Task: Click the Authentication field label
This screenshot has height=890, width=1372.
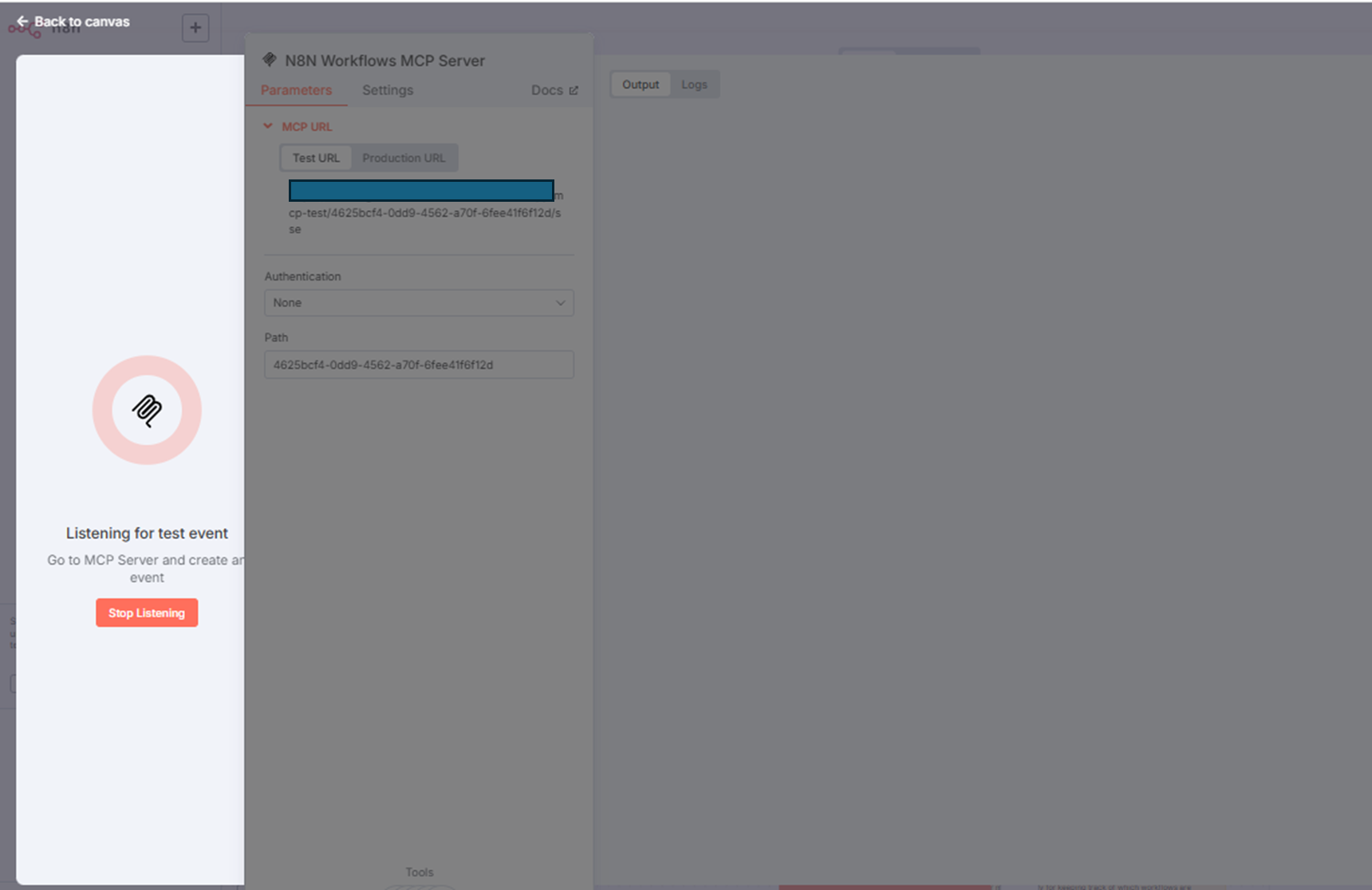Action: (302, 276)
